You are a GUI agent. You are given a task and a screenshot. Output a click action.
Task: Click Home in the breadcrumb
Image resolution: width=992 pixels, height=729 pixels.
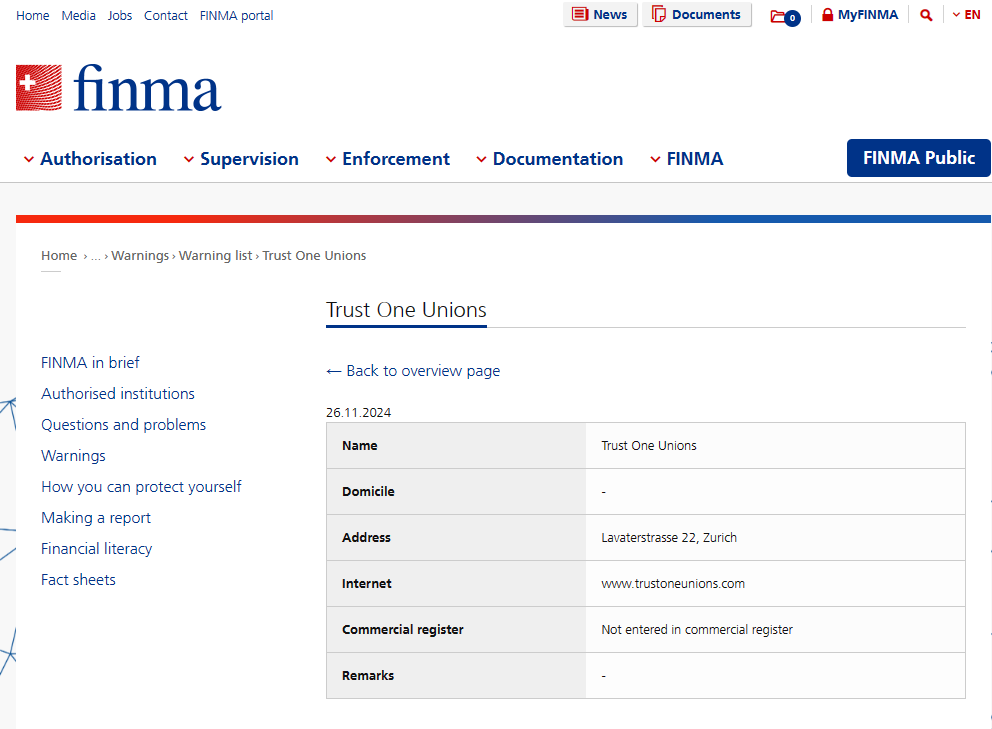point(59,256)
